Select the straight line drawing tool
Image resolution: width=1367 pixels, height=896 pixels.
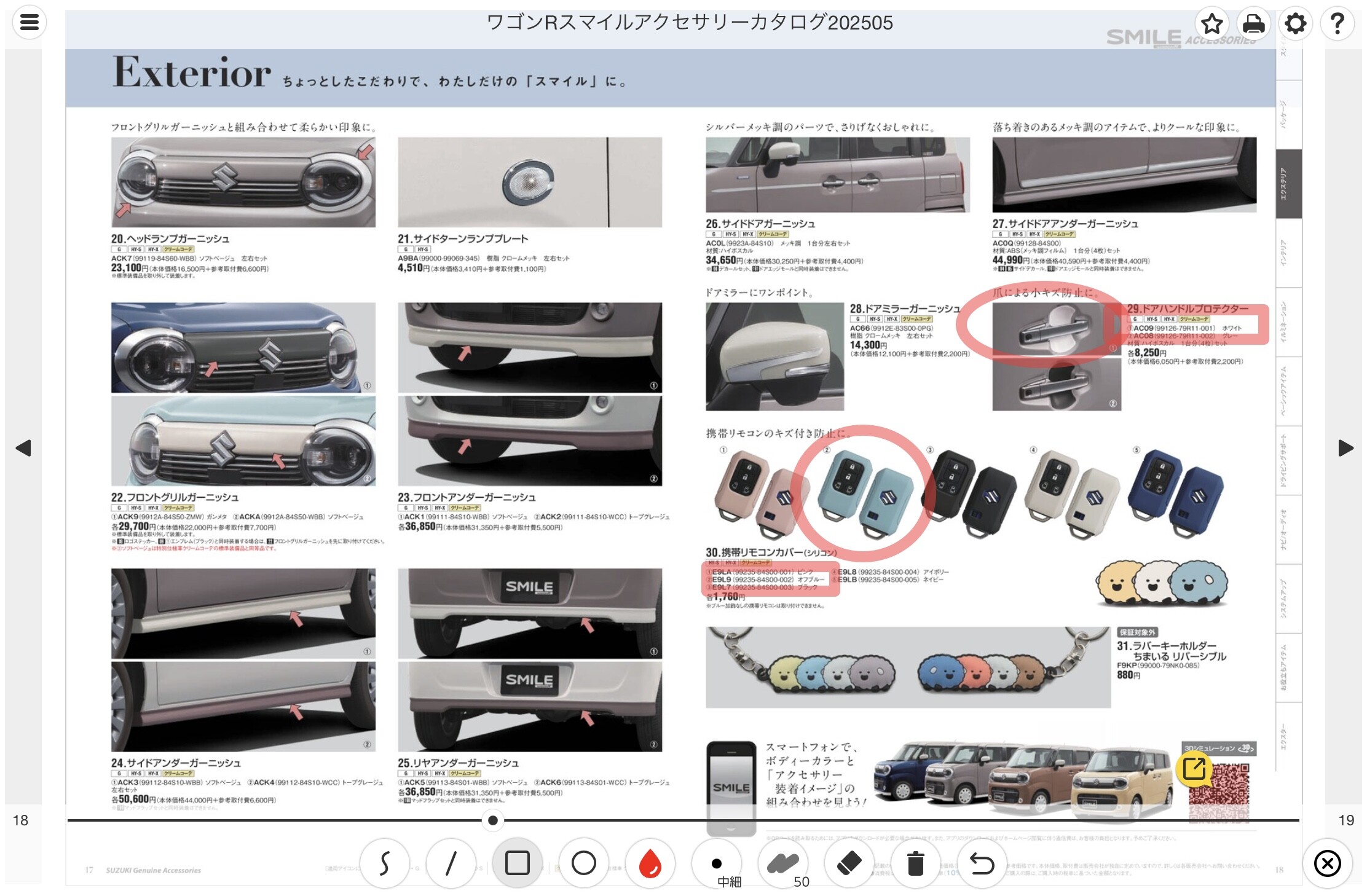tap(451, 863)
